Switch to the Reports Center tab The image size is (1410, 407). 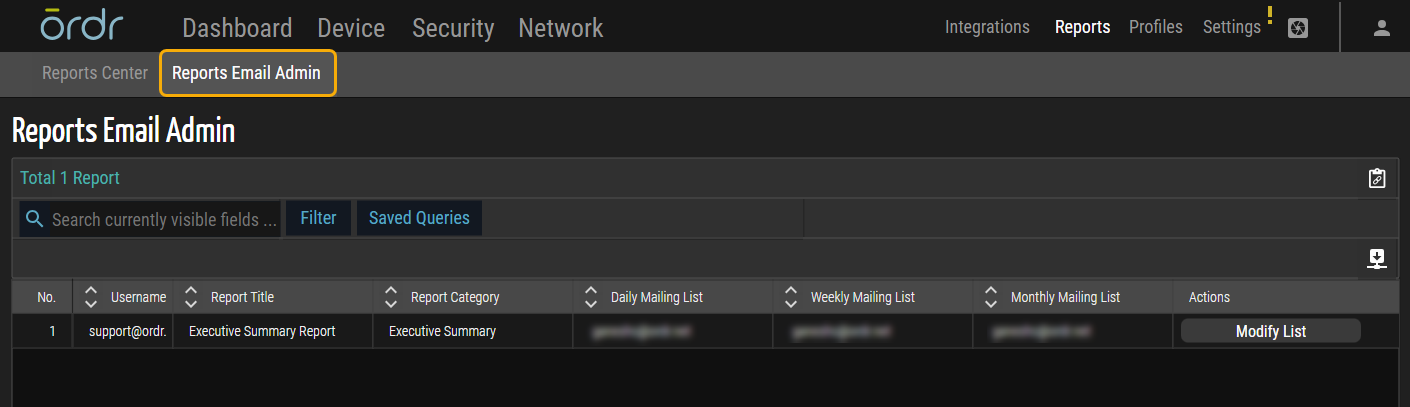pyautogui.click(x=95, y=73)
